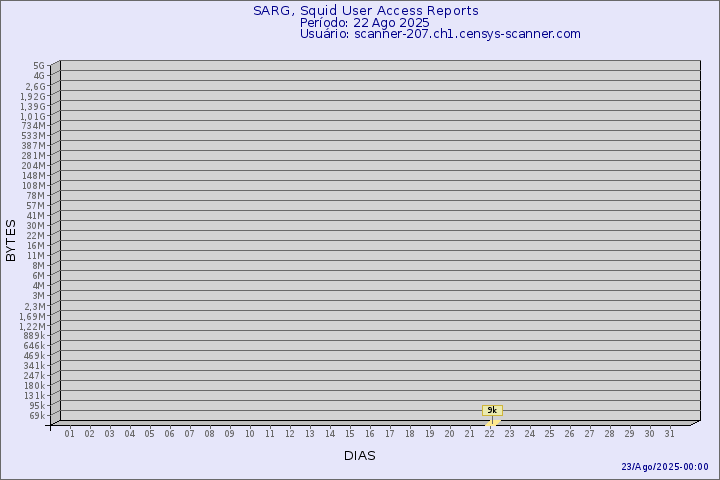Click the '4G' y-axis value
Image resolution: width=720 pixels, height=480 pixels.
39,76
